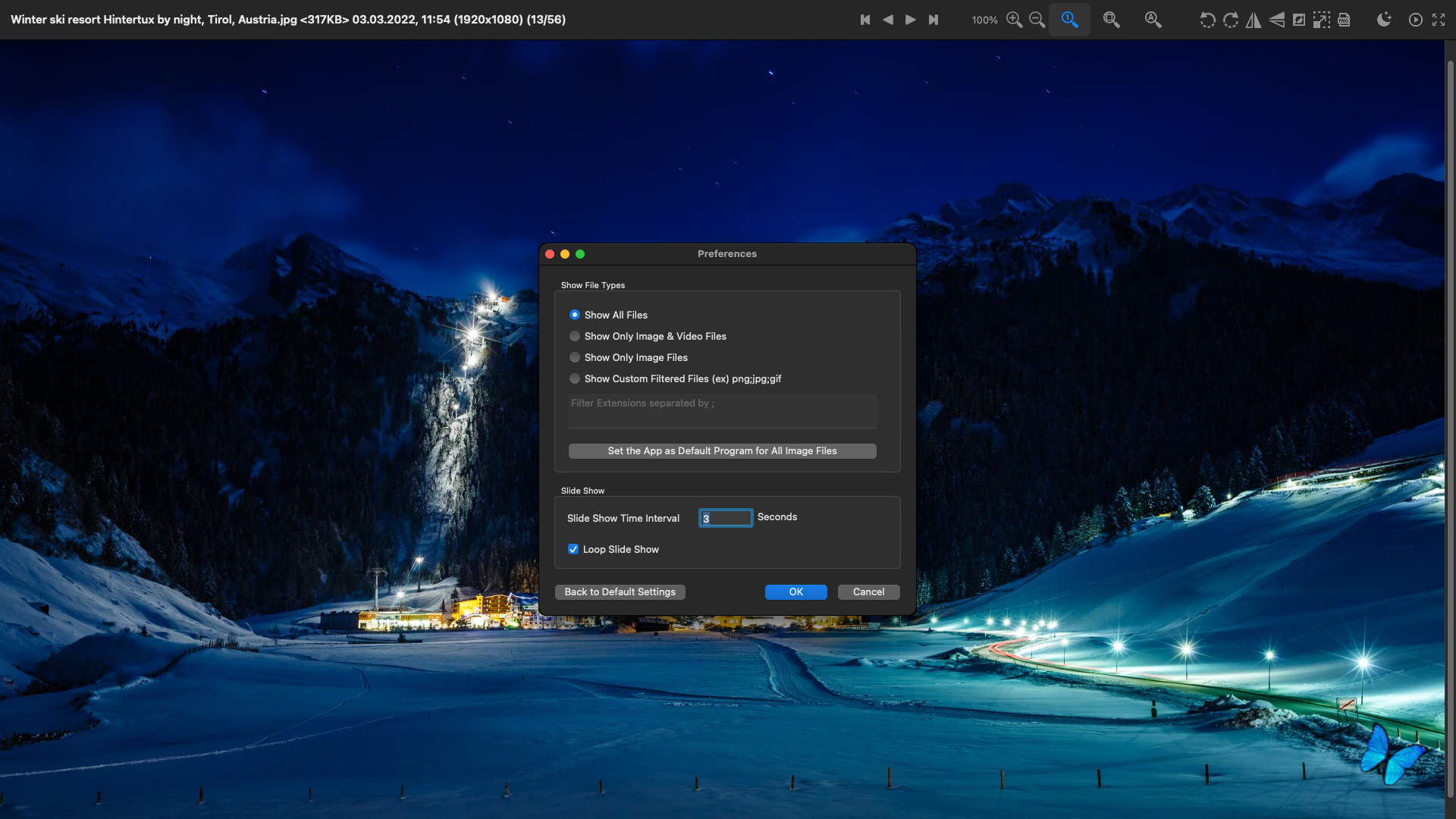The image size is (1456, 819).
Task: Select Show Only Image & Video Files
Action: coord(575,336)
